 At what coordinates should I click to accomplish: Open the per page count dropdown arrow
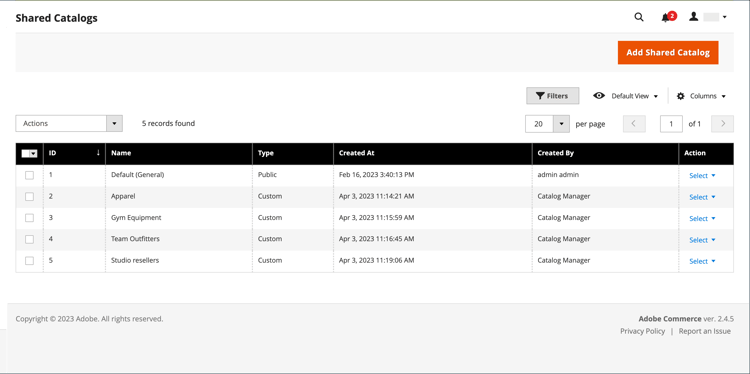click(562, 124)
